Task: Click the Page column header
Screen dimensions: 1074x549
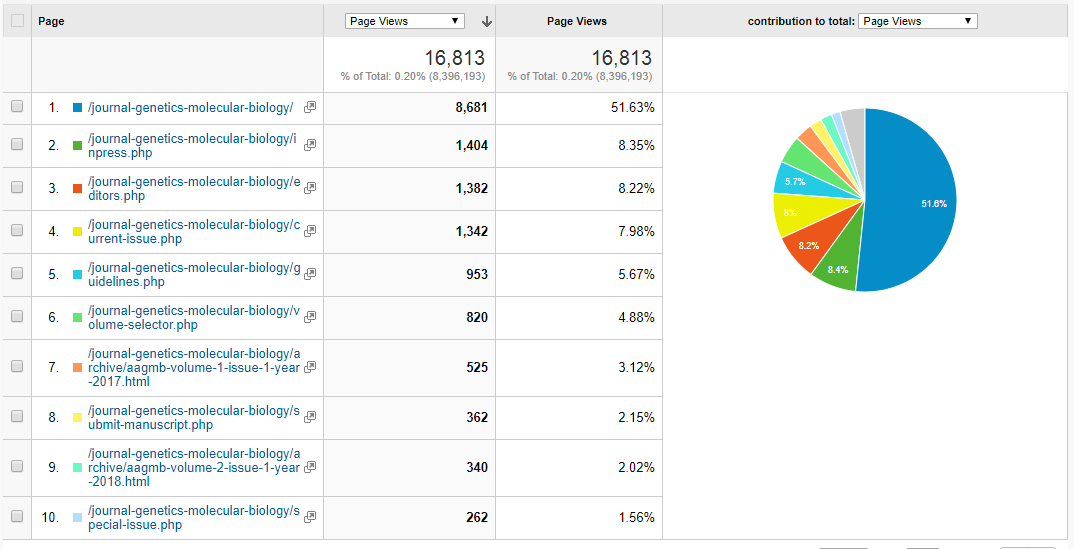Action: (51, 21)
